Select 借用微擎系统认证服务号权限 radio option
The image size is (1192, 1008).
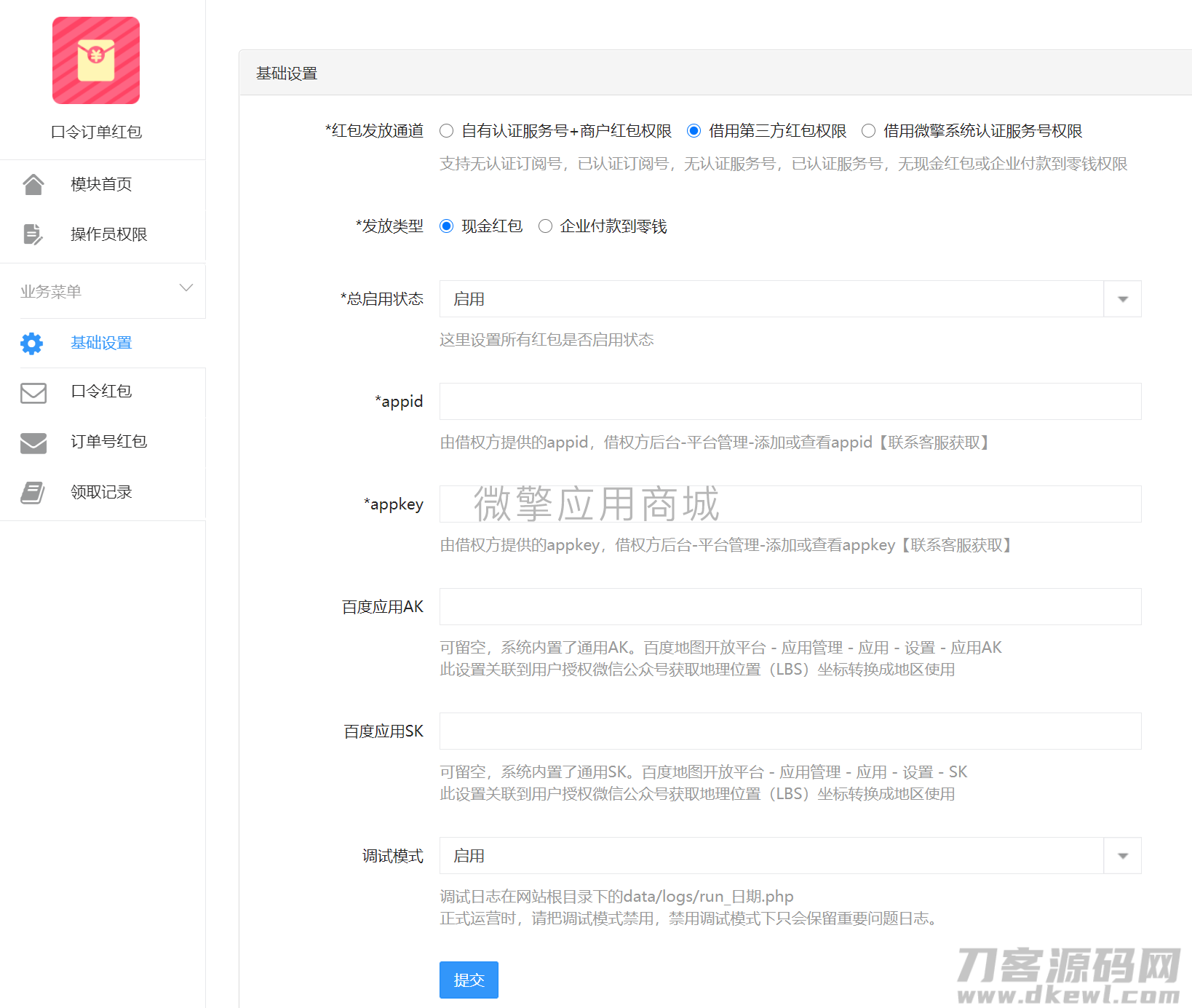pyautogui.click(x=868, y=131)
